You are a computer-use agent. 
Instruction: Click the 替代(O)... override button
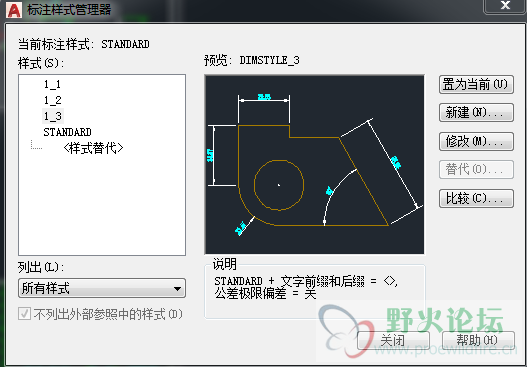(x=476, y=169)
